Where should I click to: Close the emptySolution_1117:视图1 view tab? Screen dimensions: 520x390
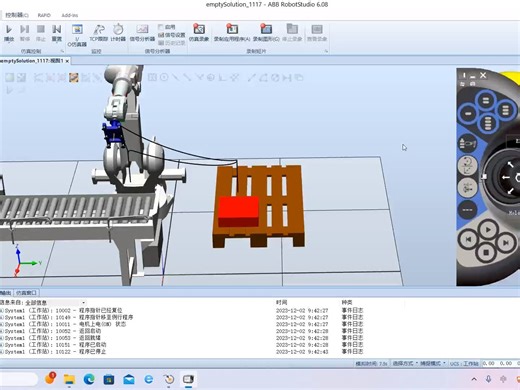click(x=67, y=61)
